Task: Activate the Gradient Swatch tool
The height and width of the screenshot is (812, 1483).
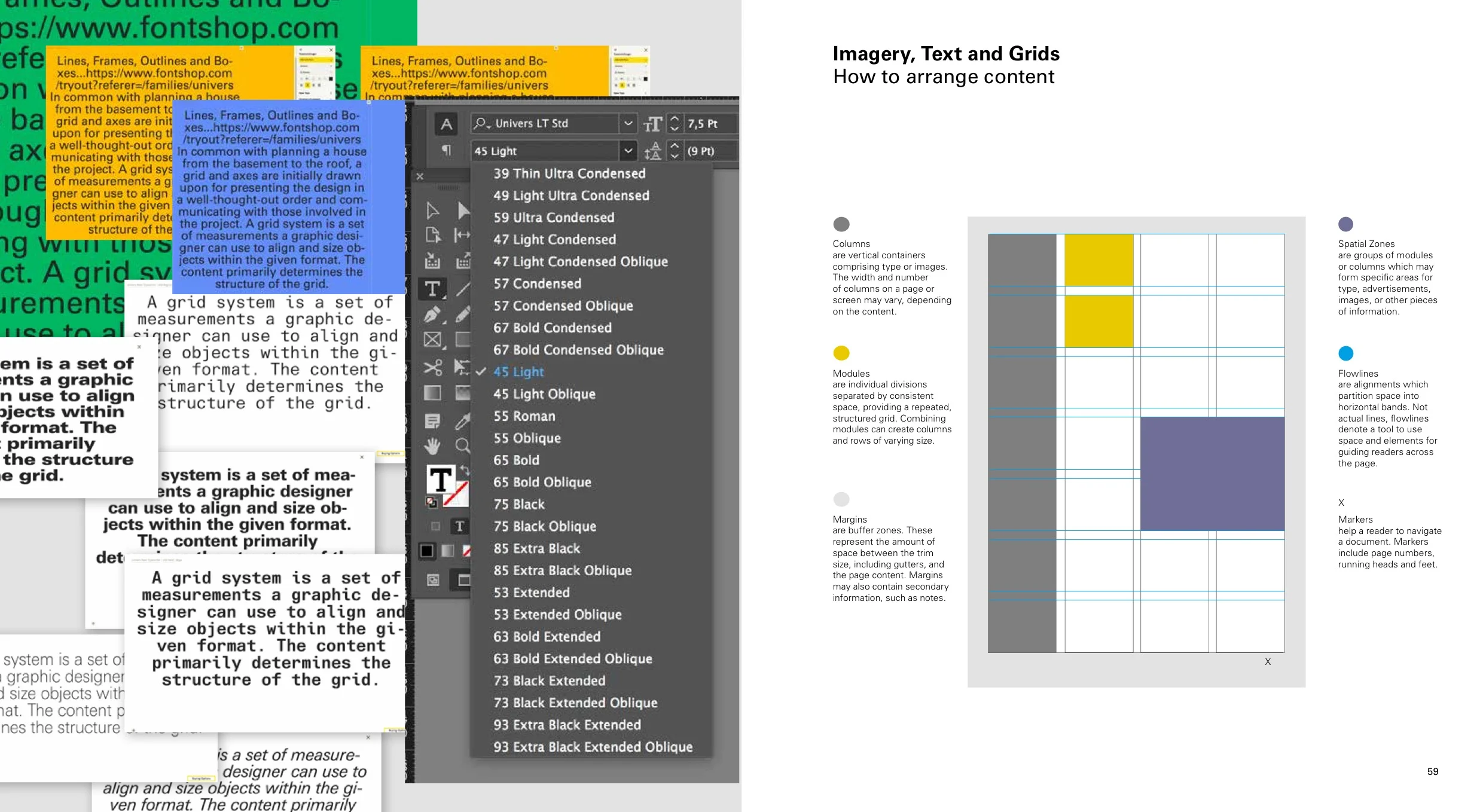Action: pyautogui.click(x=432, y=393)
